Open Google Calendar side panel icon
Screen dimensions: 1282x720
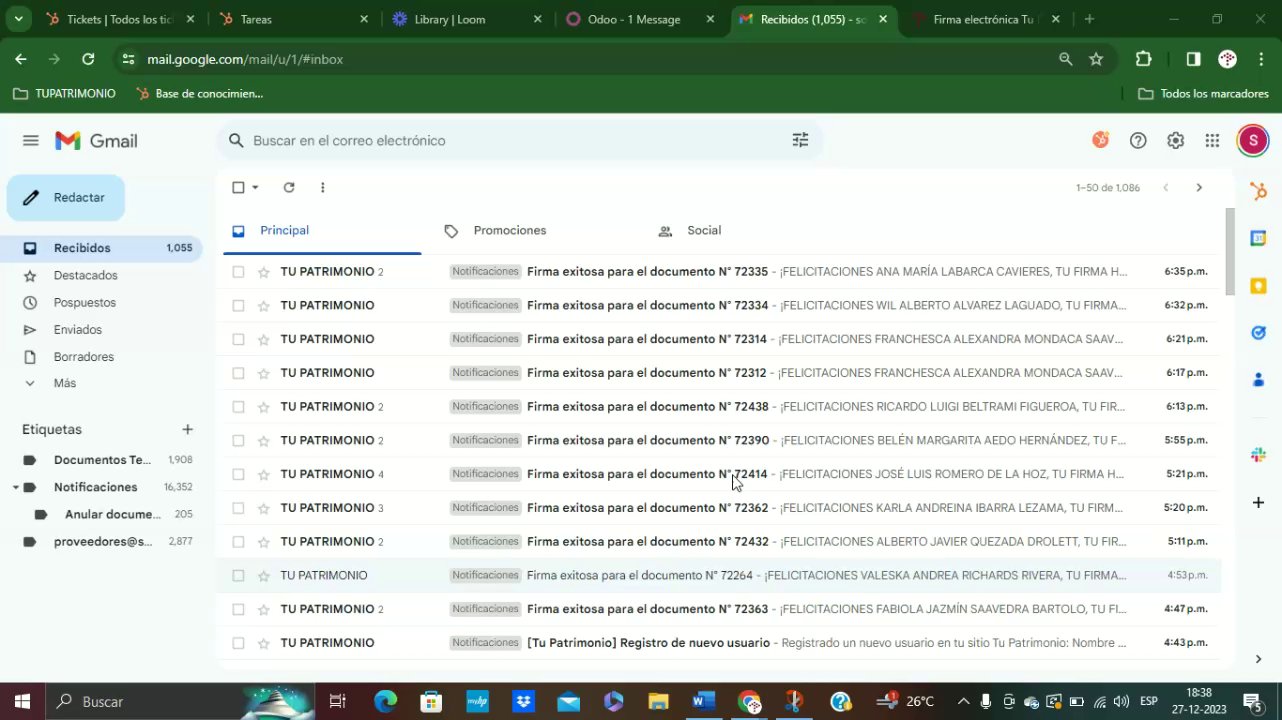1258,238
